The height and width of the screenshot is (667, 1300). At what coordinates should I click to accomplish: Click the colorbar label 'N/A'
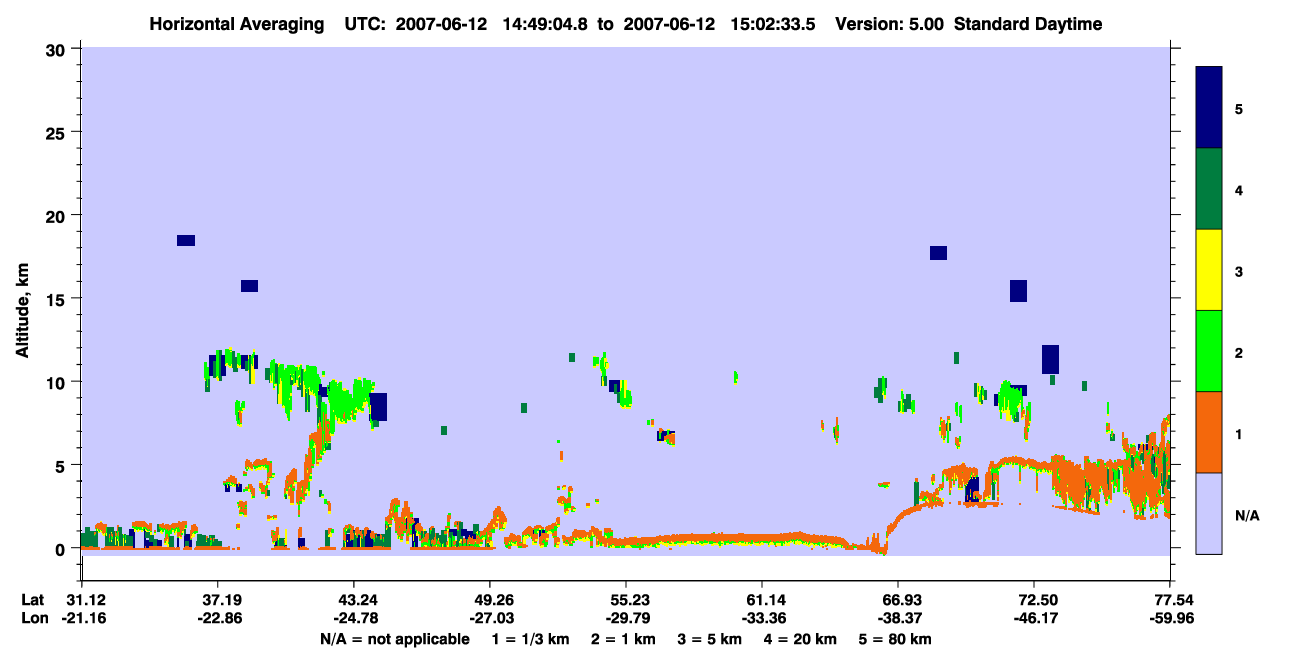pos(1246,515)
